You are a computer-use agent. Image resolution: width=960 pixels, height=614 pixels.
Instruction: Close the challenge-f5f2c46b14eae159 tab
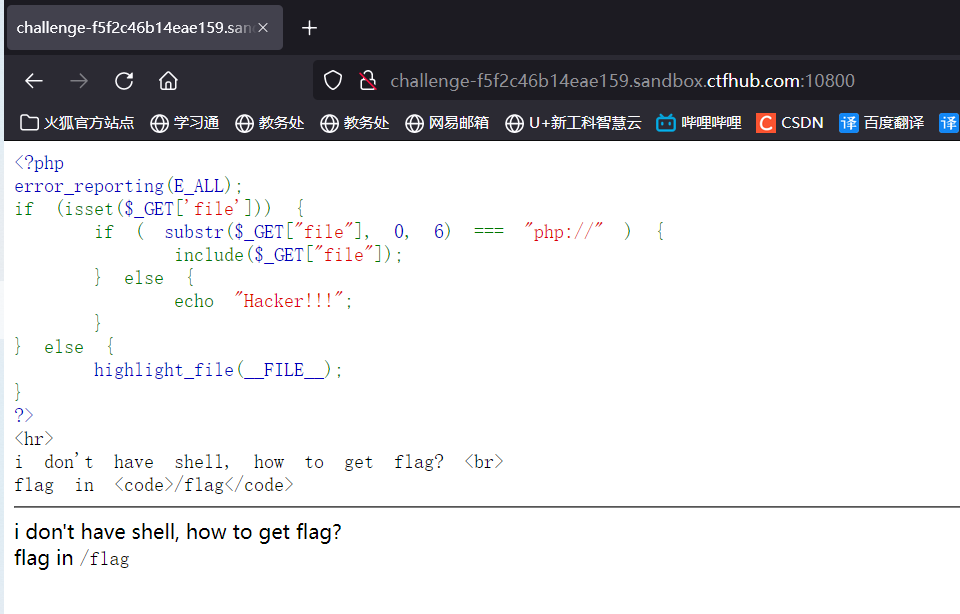(x=264, y=27)
